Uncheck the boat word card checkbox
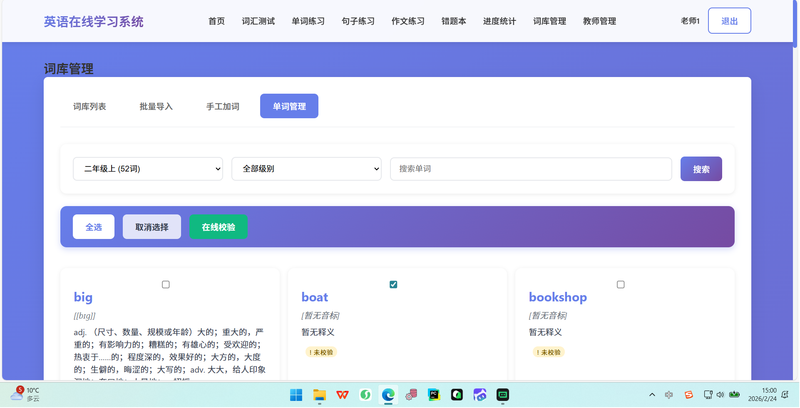Screen dimensions: 800x408 pos(393,285)
